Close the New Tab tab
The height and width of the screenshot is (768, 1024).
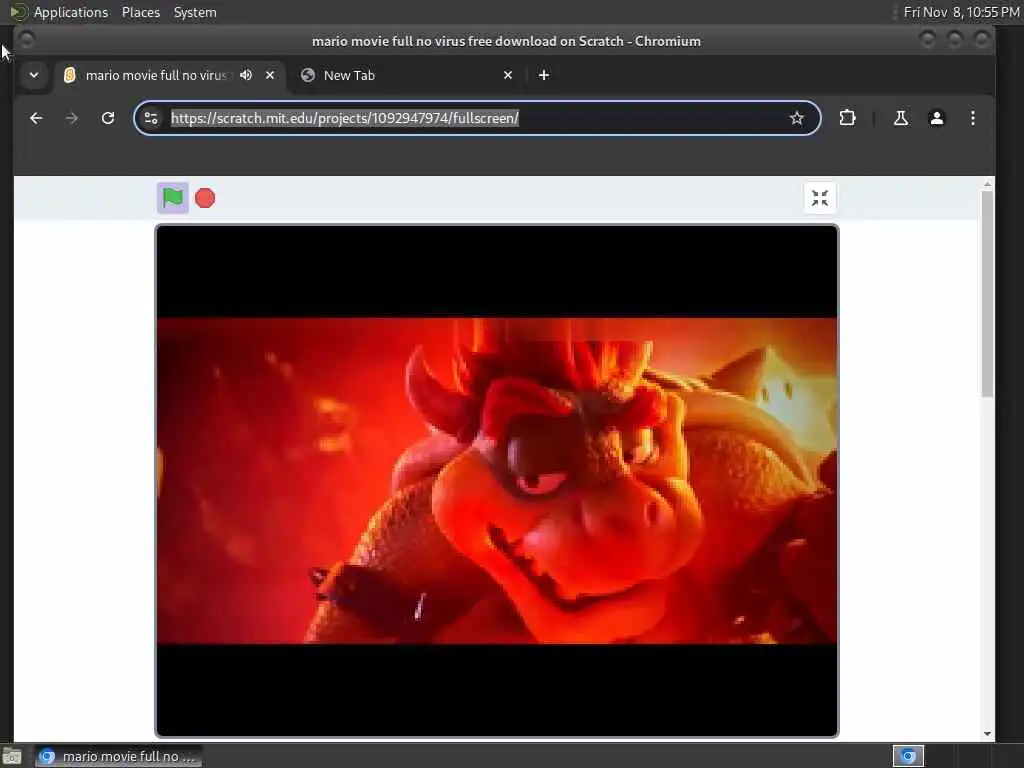[x=508, y=75]
